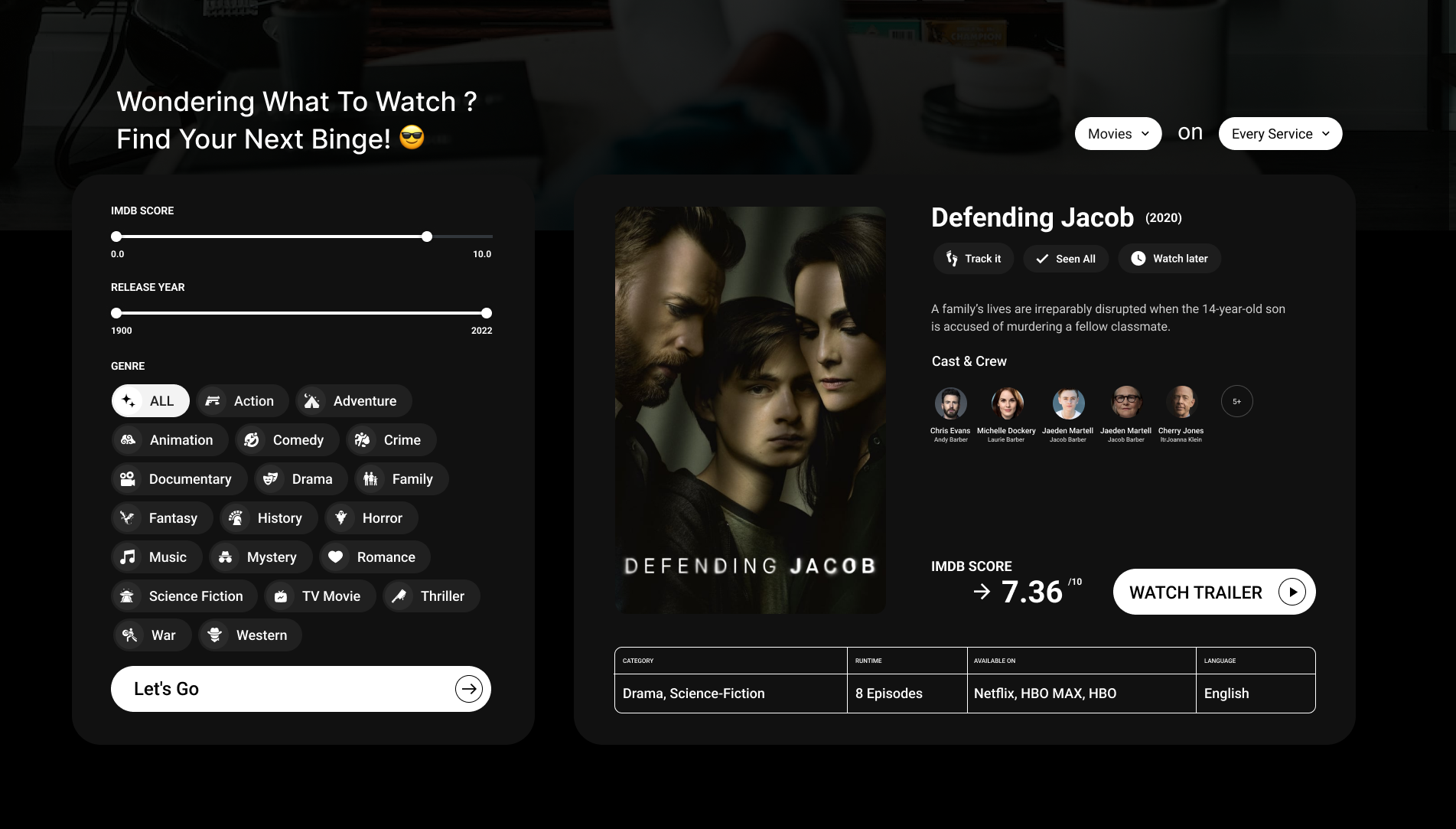Click the Horror genre icon
The width and height of the screenshot is (1456, 829).
point(340,518)
